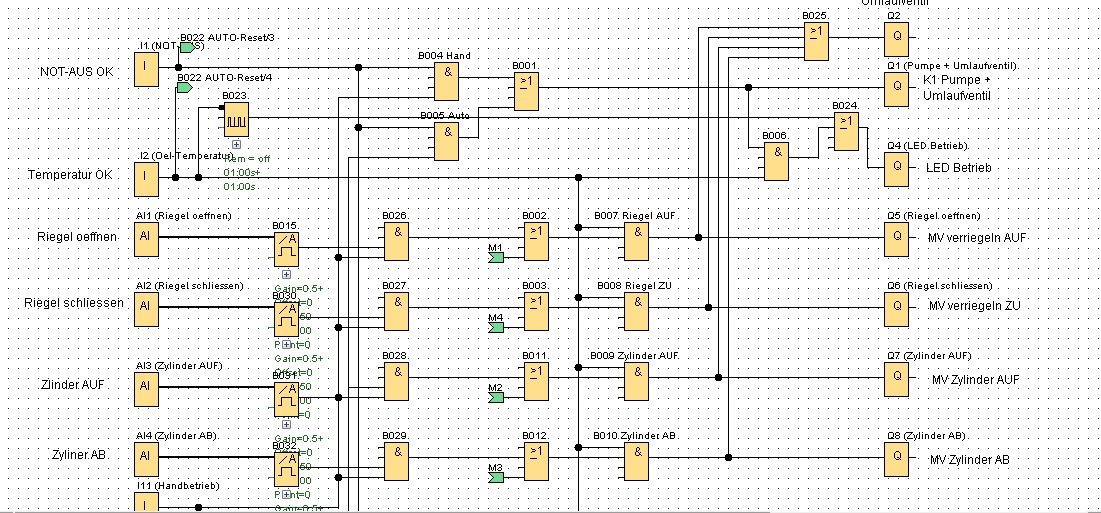This screenshot has width=1101, height=513.
Task: Select the B010 Zylinder AB AND block
Action: pos(637,460)
